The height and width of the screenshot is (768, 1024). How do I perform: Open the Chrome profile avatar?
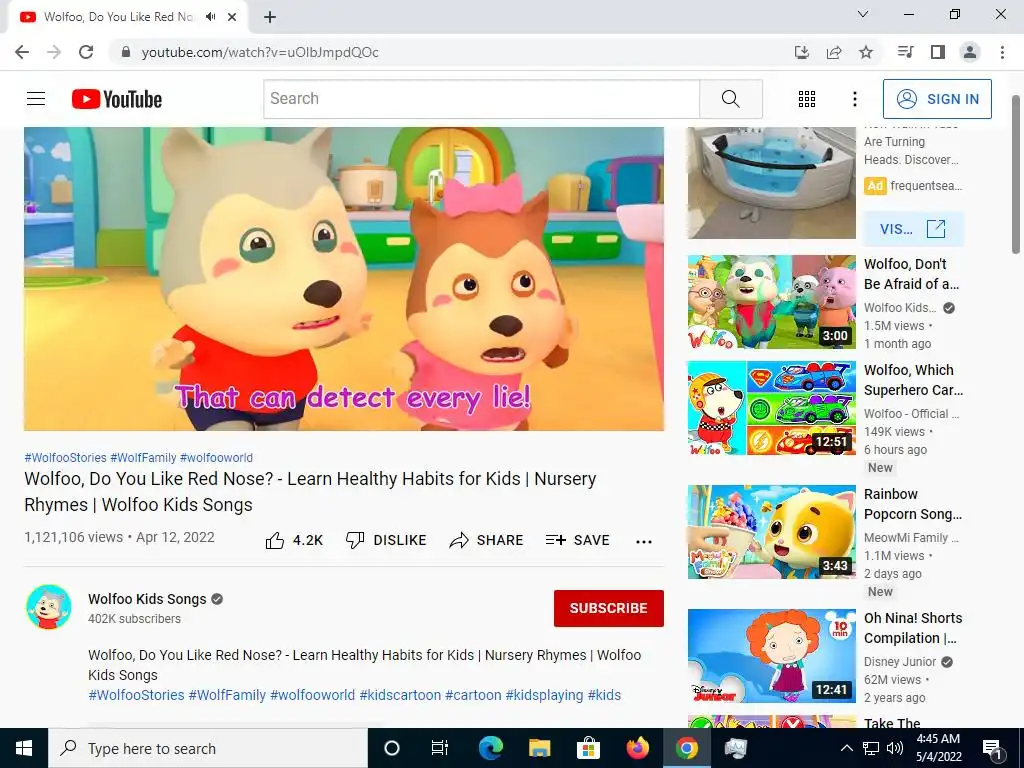click(970, 52)
